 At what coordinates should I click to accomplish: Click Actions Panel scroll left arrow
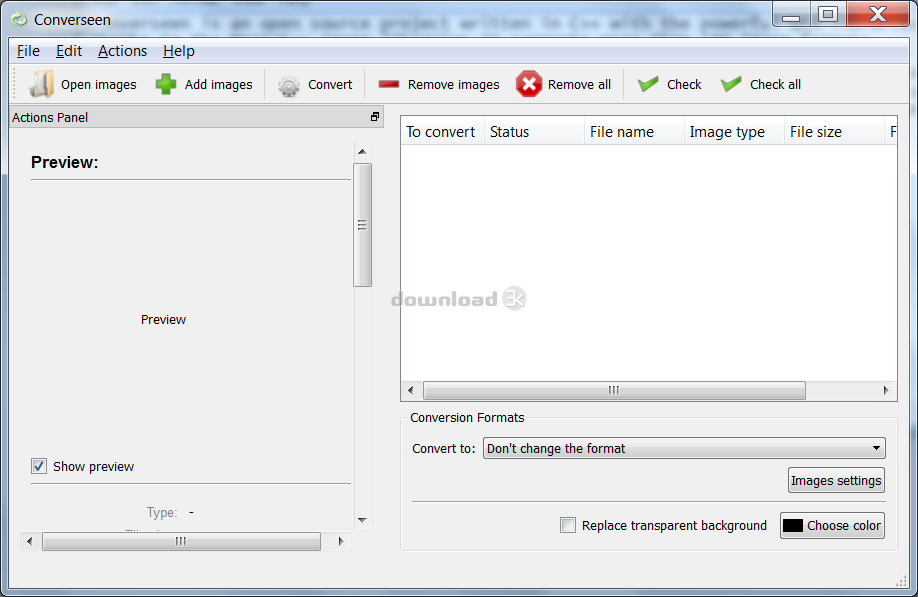coord(30,541)
